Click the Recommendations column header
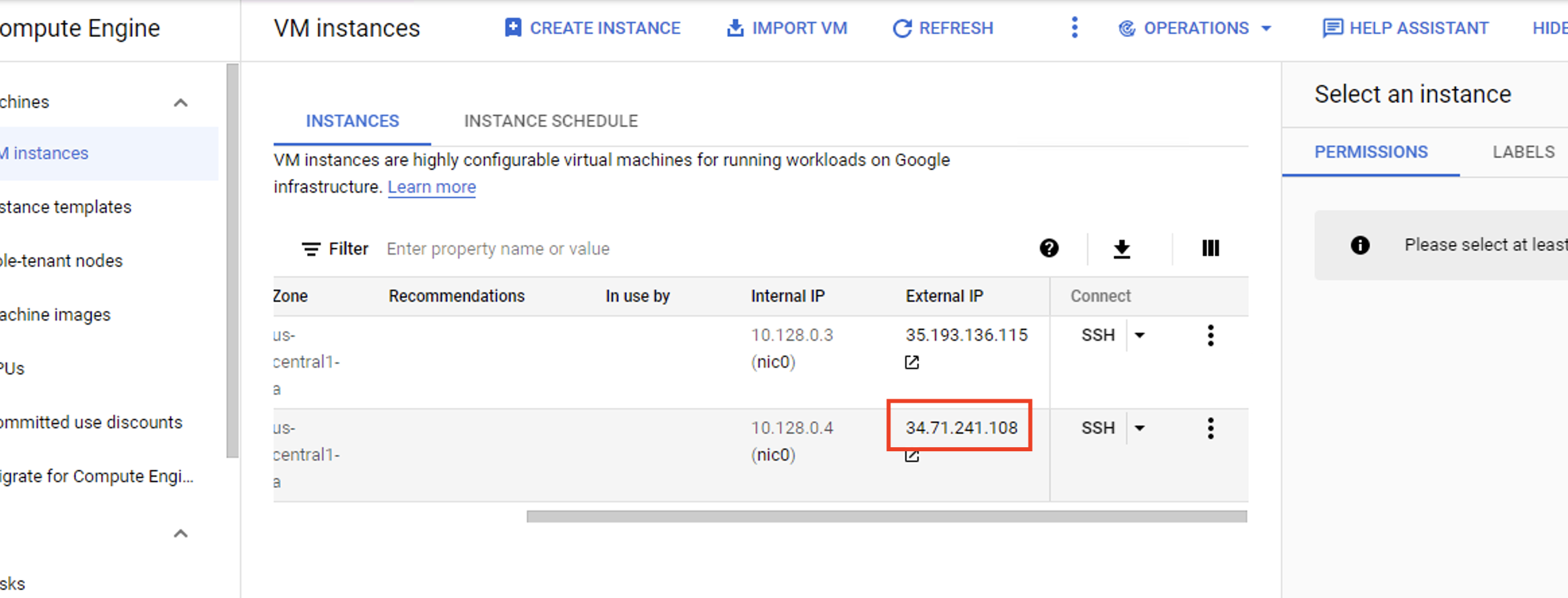Image resolution: width=1568 pixels, height=598 pixels. (457, 296)
